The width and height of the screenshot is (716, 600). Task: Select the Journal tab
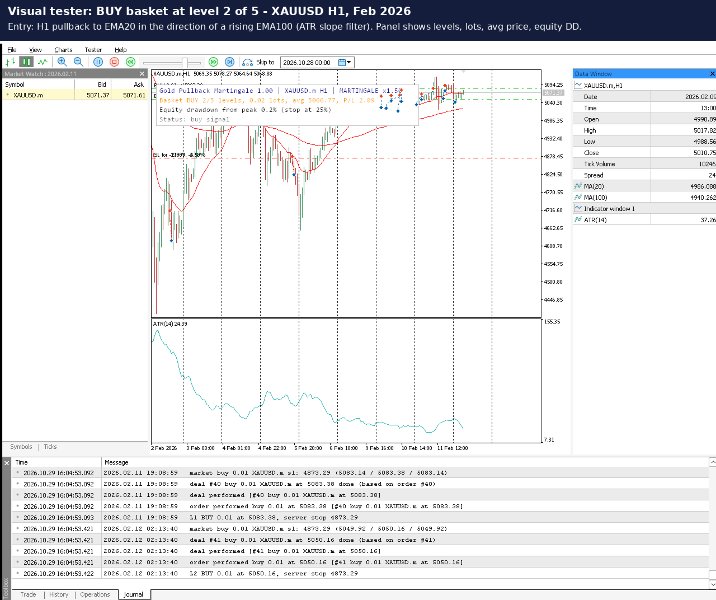[x=134, y=595]
